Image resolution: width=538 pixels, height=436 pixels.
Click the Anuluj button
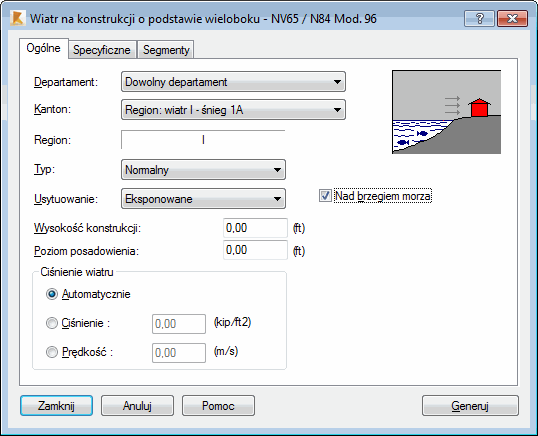click(137, 406)
